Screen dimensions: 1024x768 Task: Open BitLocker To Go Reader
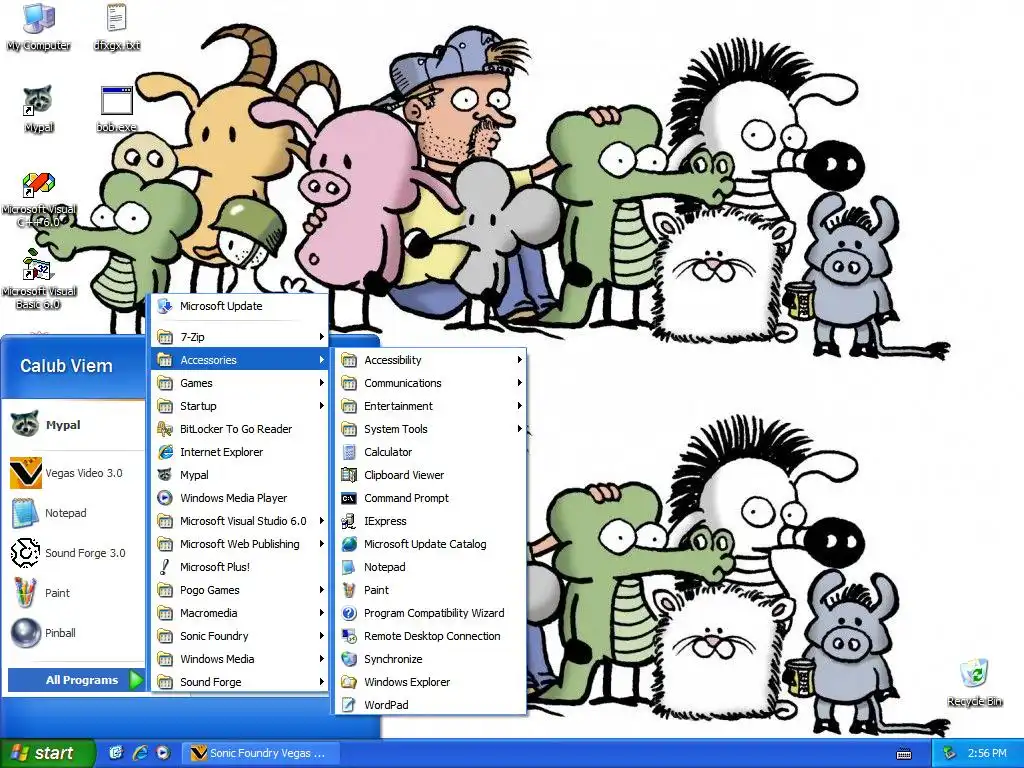click(x=240, y=429)
